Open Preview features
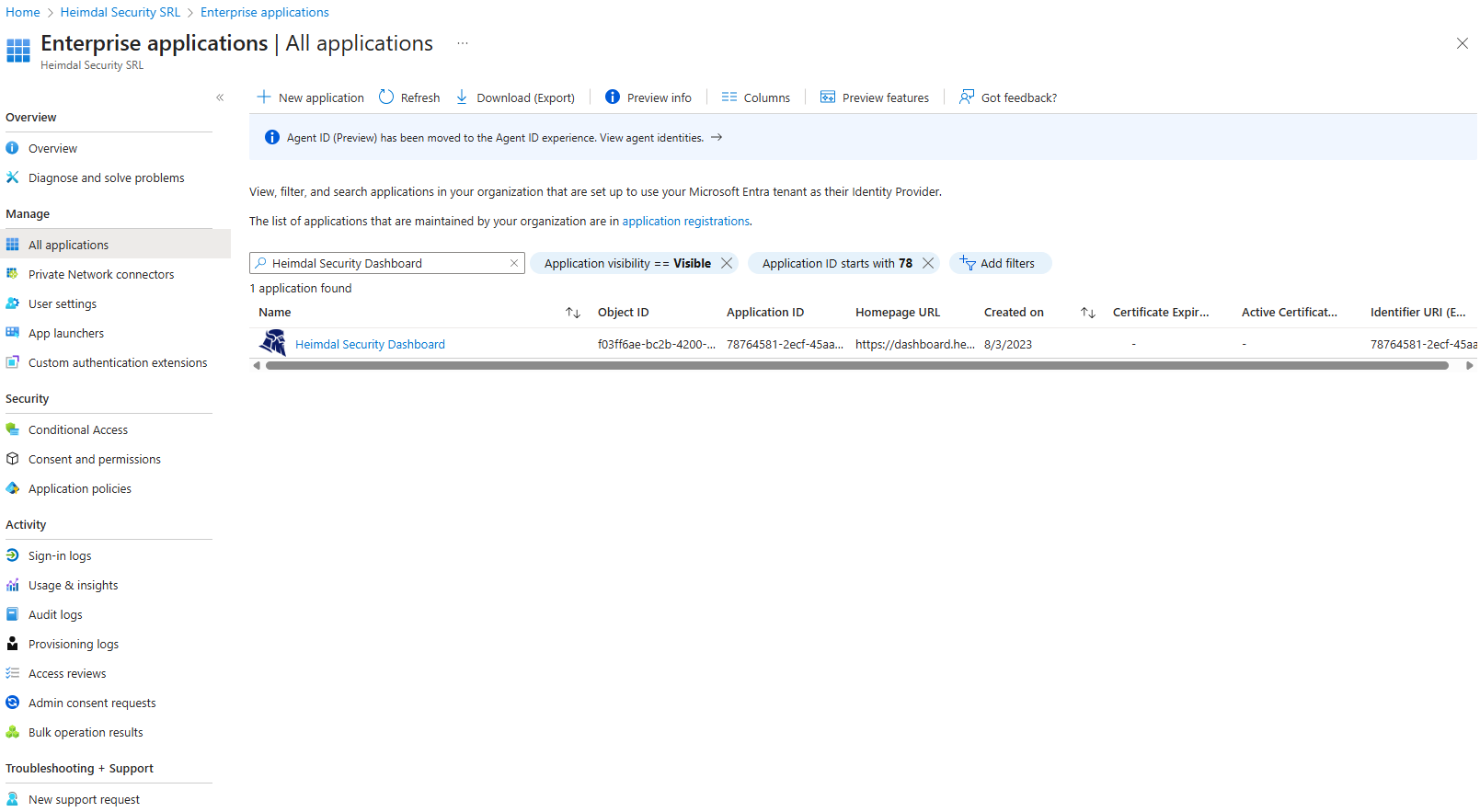This screenshot has height=812, width=1480. click(x=875, y=97)
